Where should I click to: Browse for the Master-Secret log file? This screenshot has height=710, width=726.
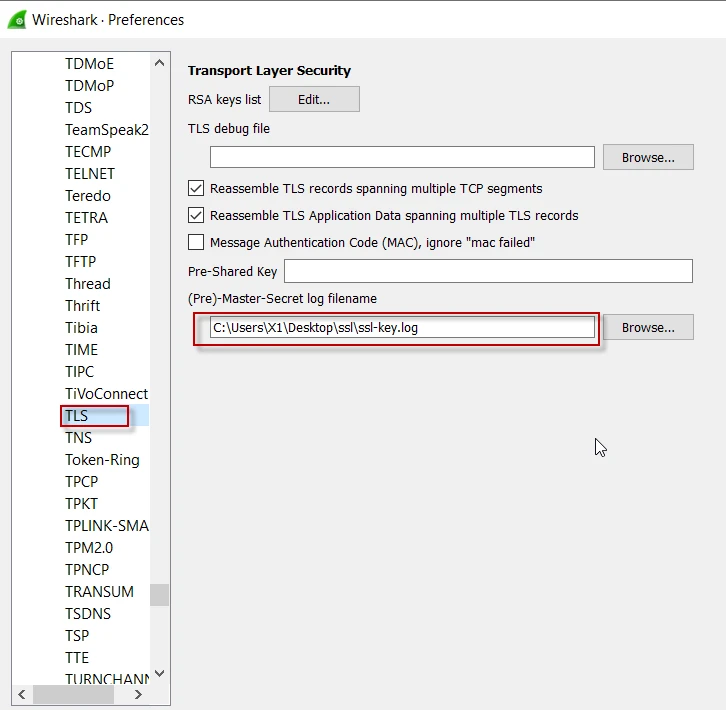click(648, 327)
